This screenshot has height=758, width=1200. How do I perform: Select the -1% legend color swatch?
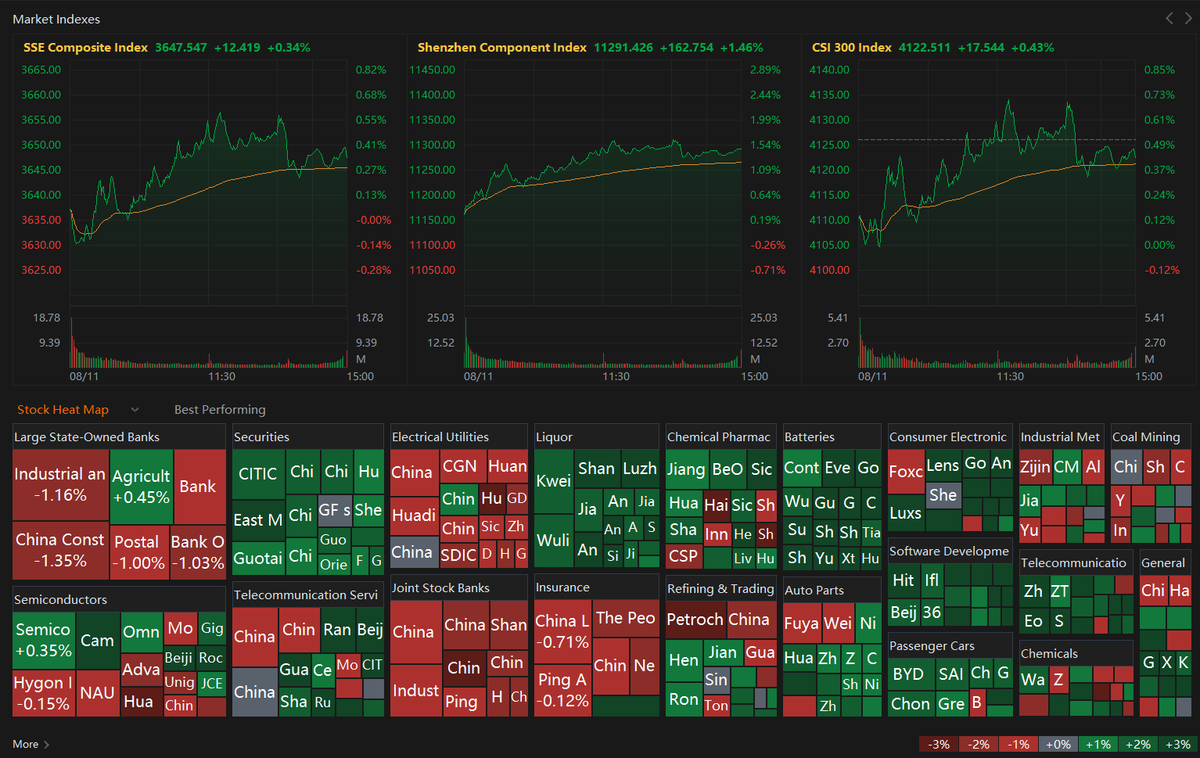pyautogui.click(x=1018, y=745)
